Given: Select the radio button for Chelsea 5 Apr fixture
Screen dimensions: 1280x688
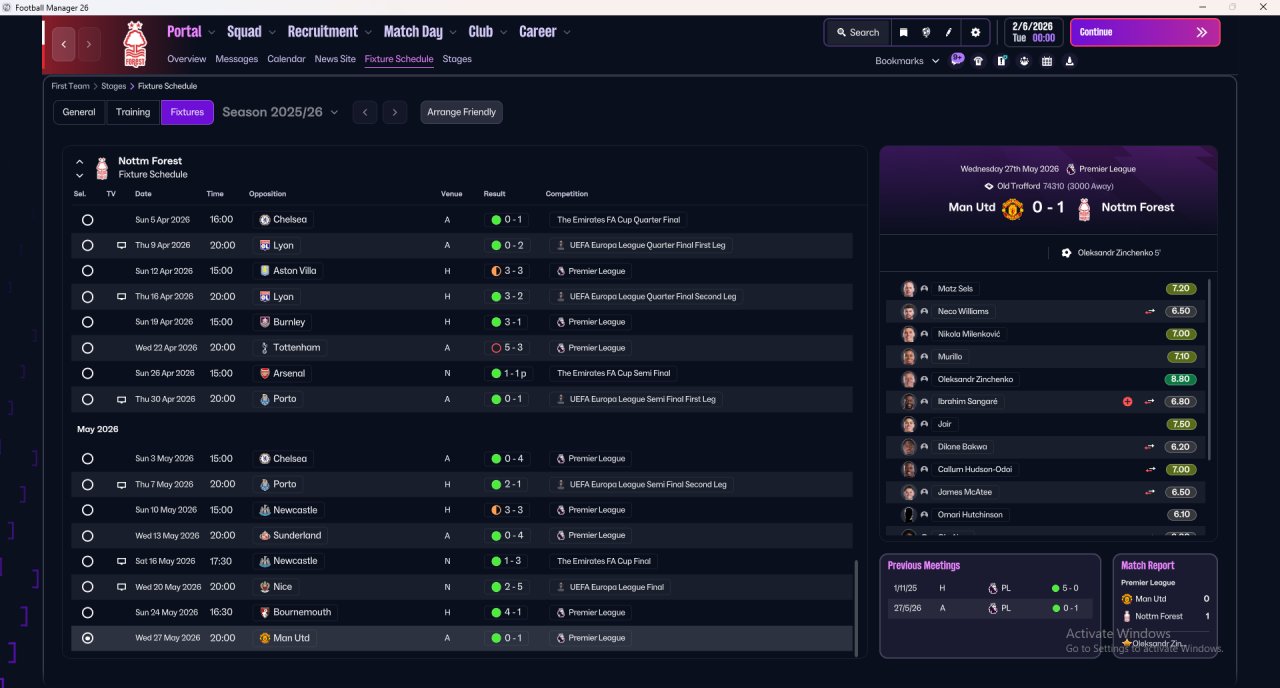Looking at the screenshot, I should click(x=87, y=220).
